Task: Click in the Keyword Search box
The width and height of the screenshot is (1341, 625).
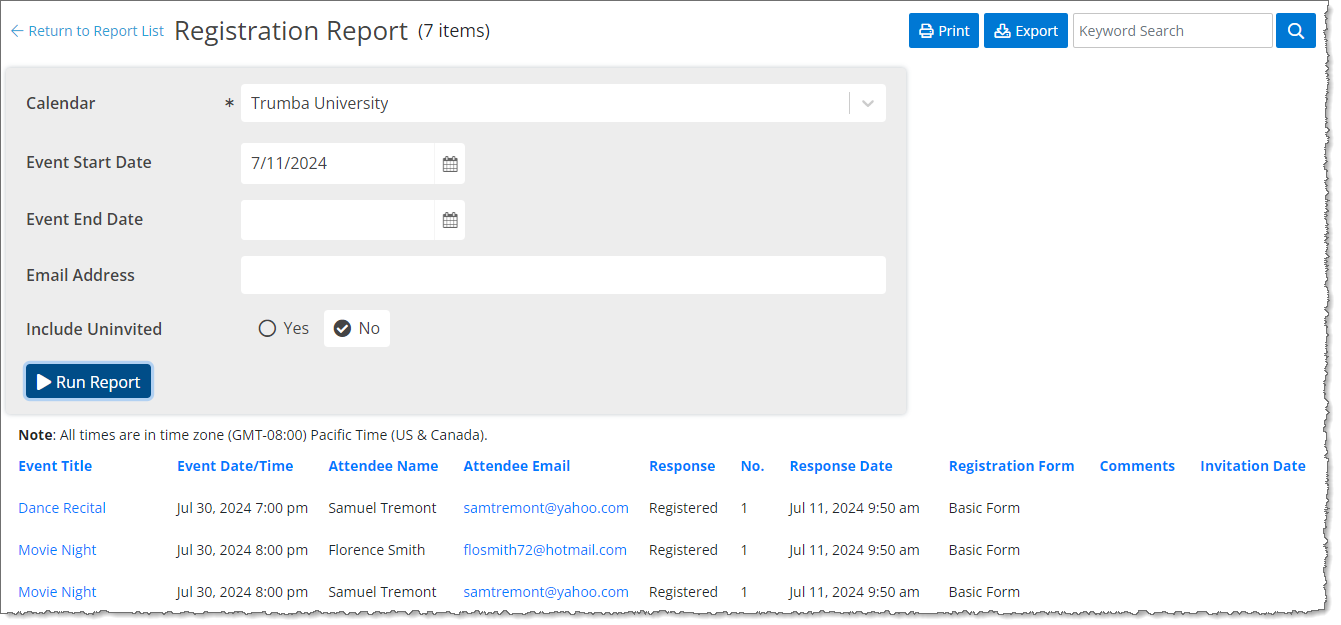Action: [1172, 31]
